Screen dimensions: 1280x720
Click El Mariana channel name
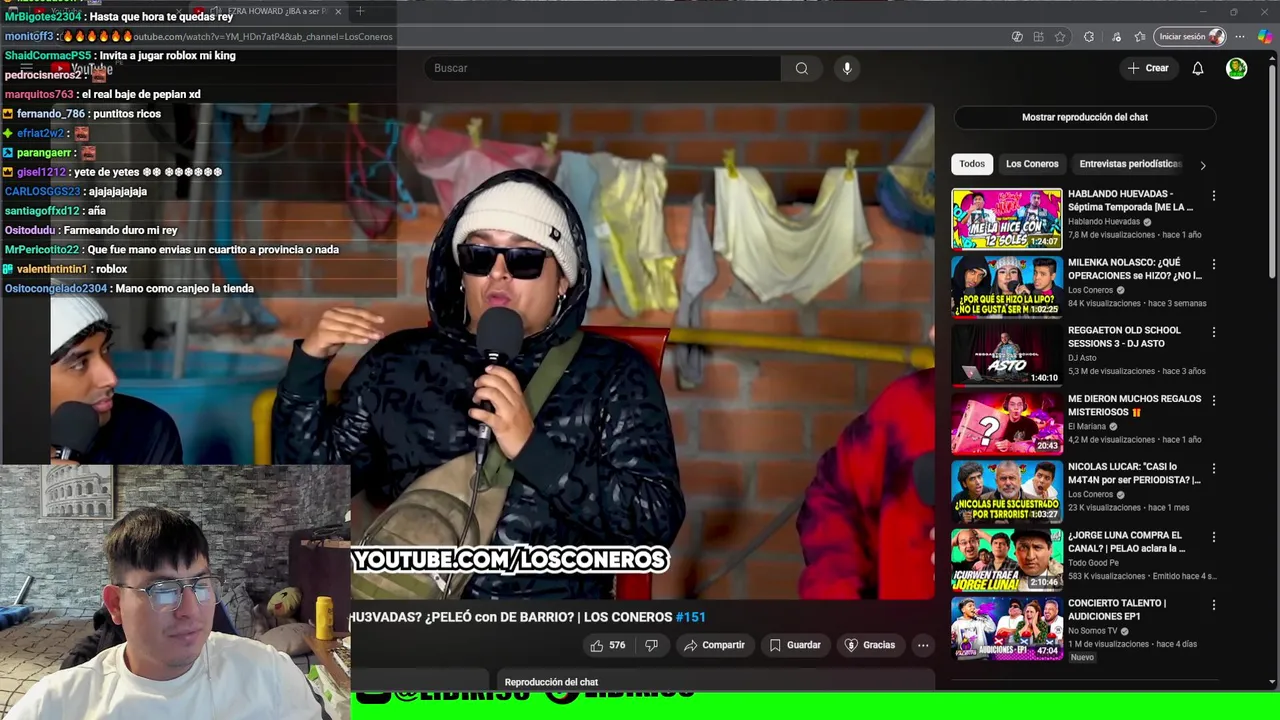(1087, 426)
